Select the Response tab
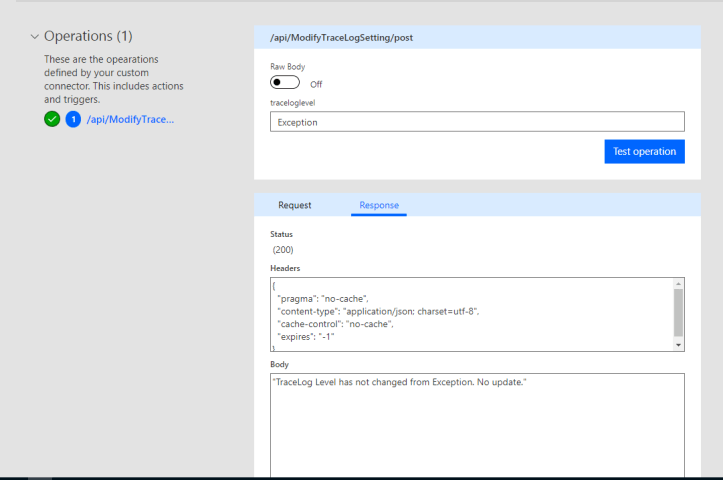723x480 pixels. [x=379, y=205]
